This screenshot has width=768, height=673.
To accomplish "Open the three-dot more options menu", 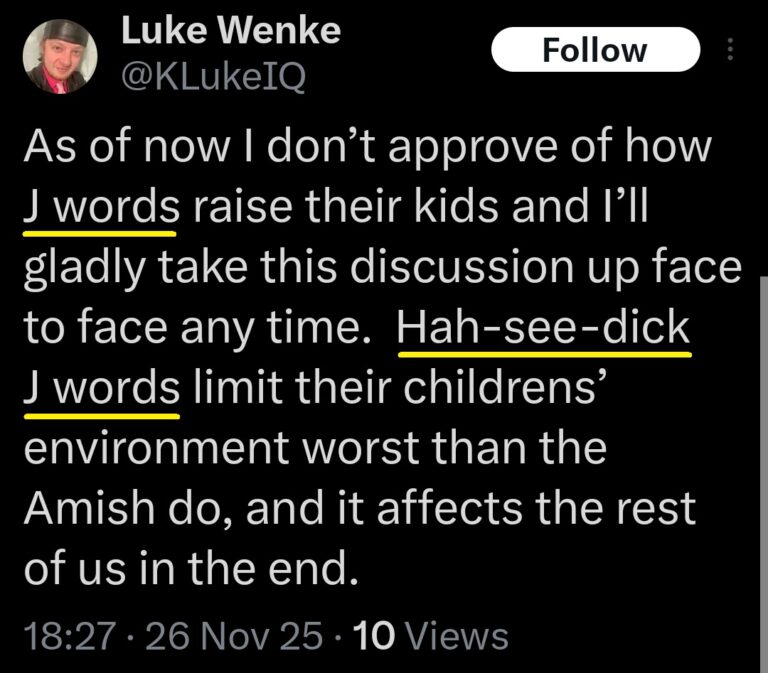I will 730,49.
